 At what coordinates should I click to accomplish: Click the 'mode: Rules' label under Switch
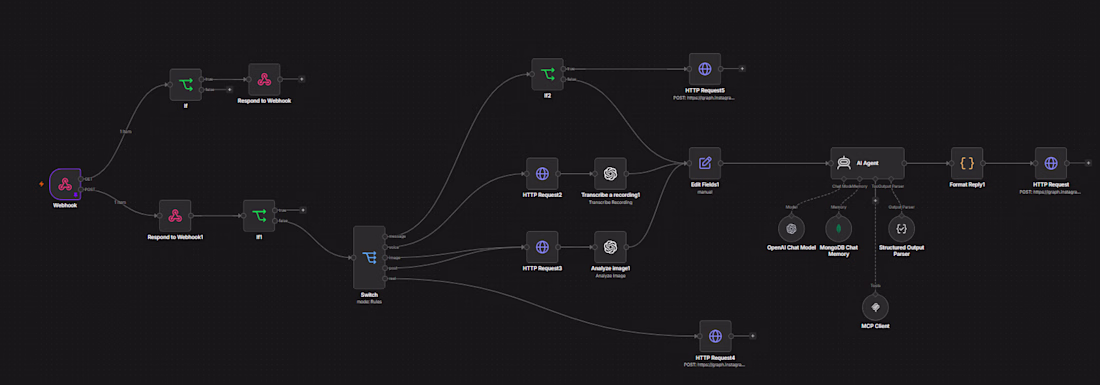(369, 302)
